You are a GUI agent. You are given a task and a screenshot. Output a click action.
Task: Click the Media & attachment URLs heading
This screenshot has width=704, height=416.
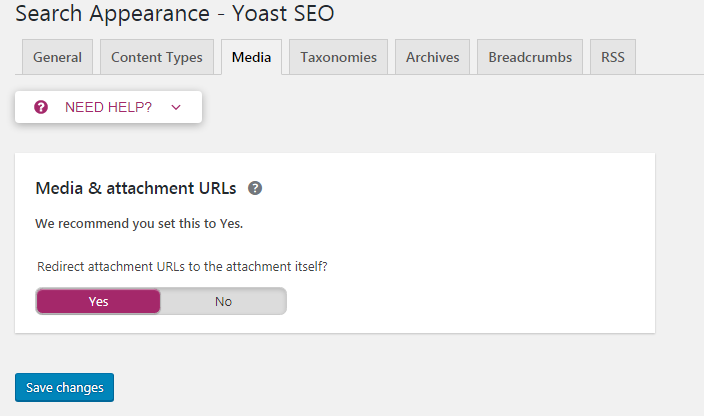[136, 188]
